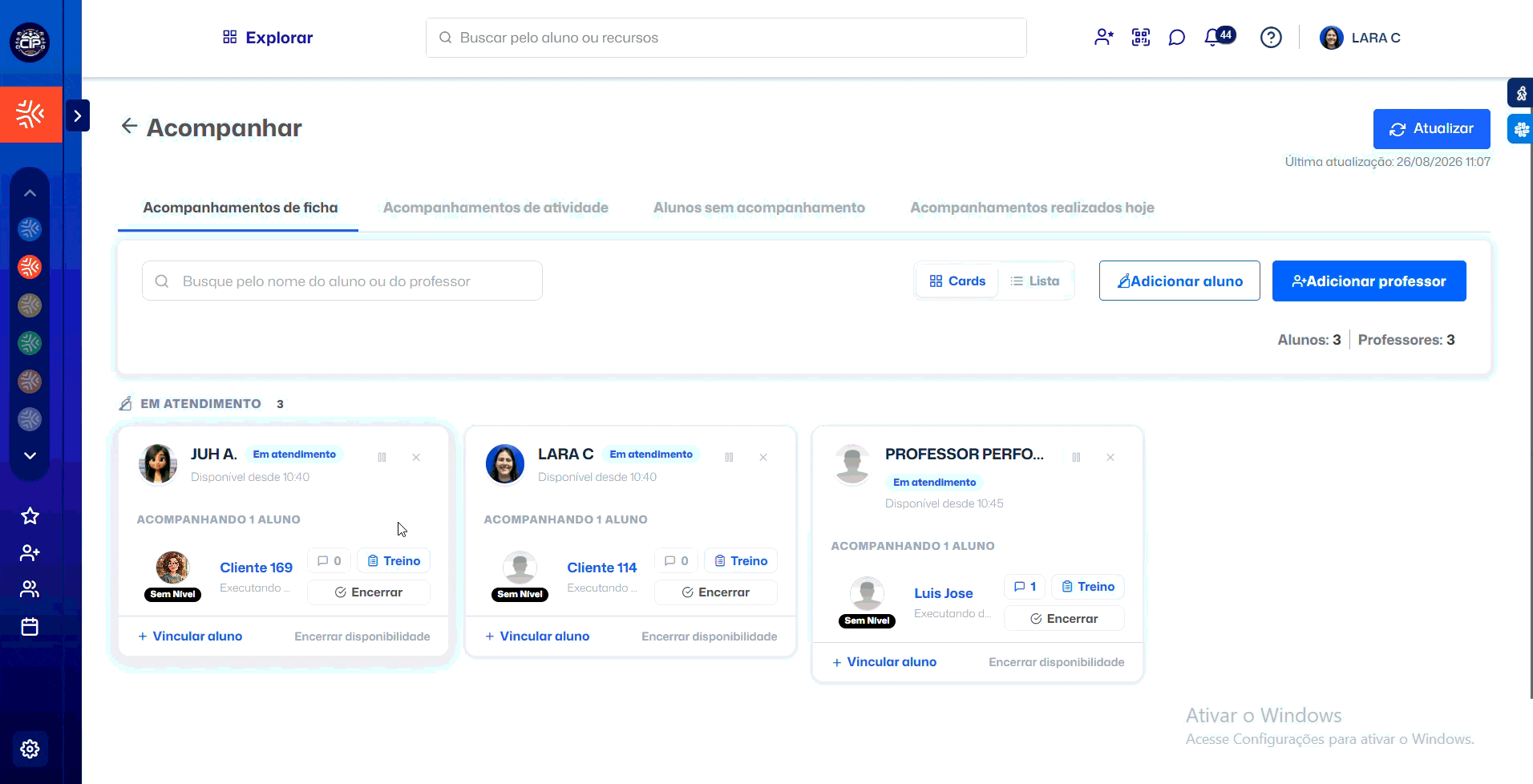1533x784 pixels.
Task: Click the sidebar add person icon
Action: [x=30, y=552]
